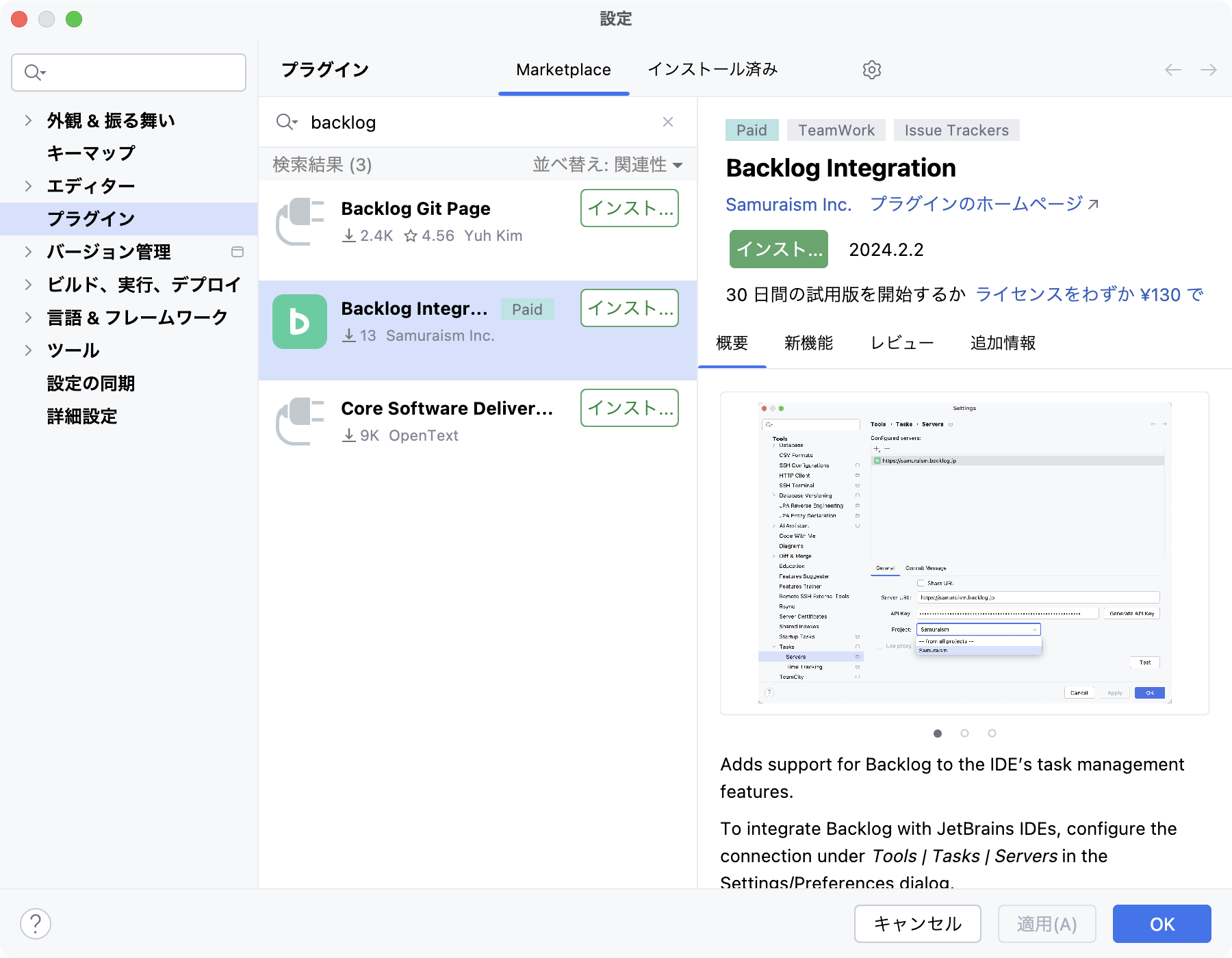Show the second screenshot via pagination dot
Viewport: 1232px width, 958px height.
[x=965, y=734]
